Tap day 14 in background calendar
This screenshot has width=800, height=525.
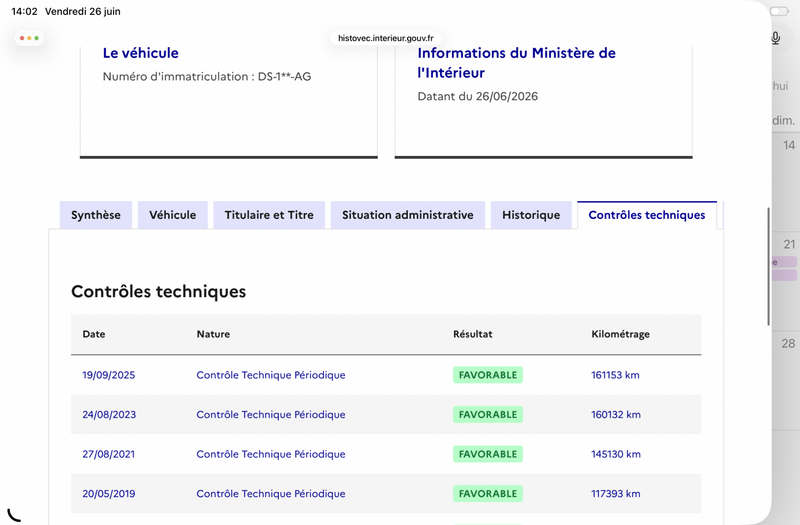(789, 145)
